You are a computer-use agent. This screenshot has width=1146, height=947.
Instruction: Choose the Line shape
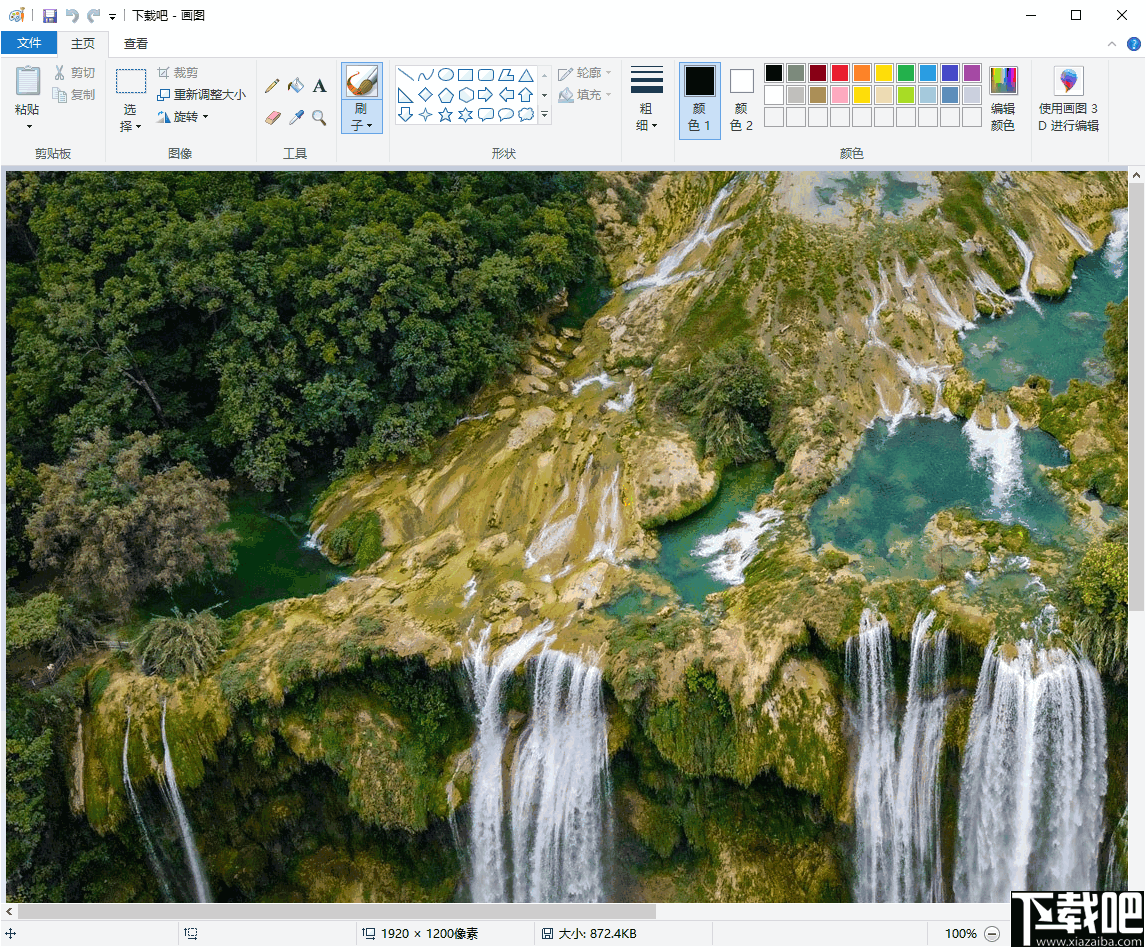[406, 75]
